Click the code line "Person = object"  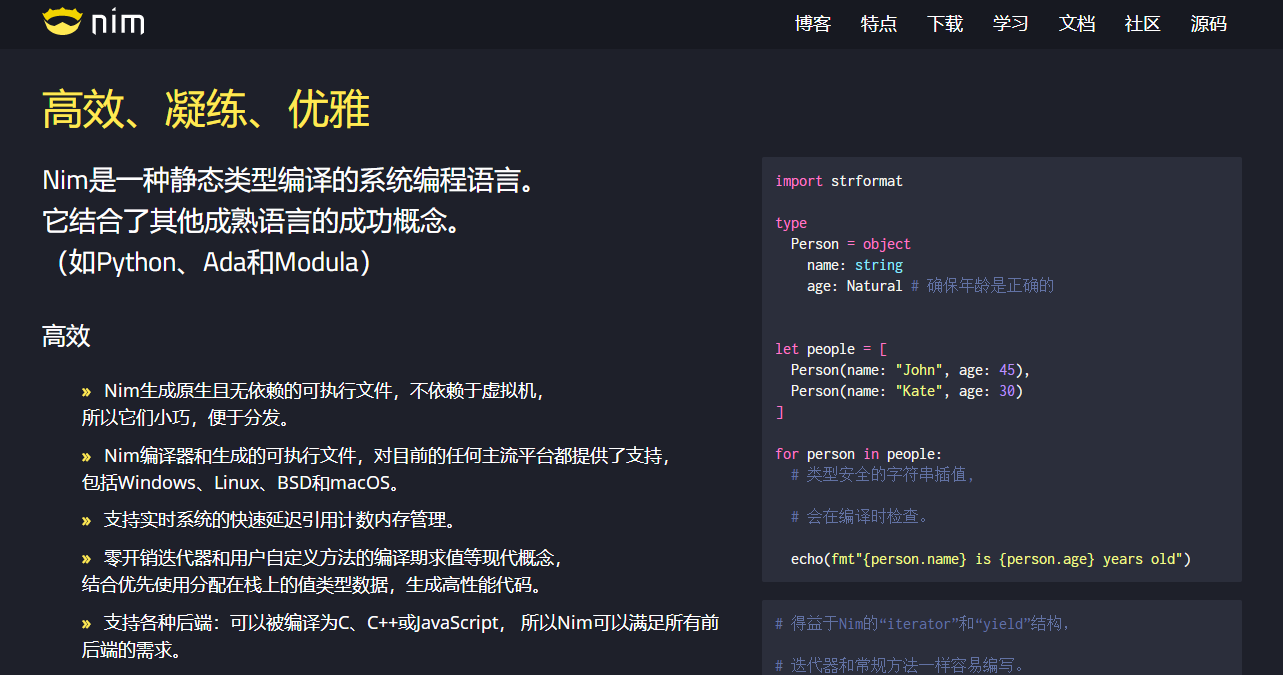coord(851,244)
